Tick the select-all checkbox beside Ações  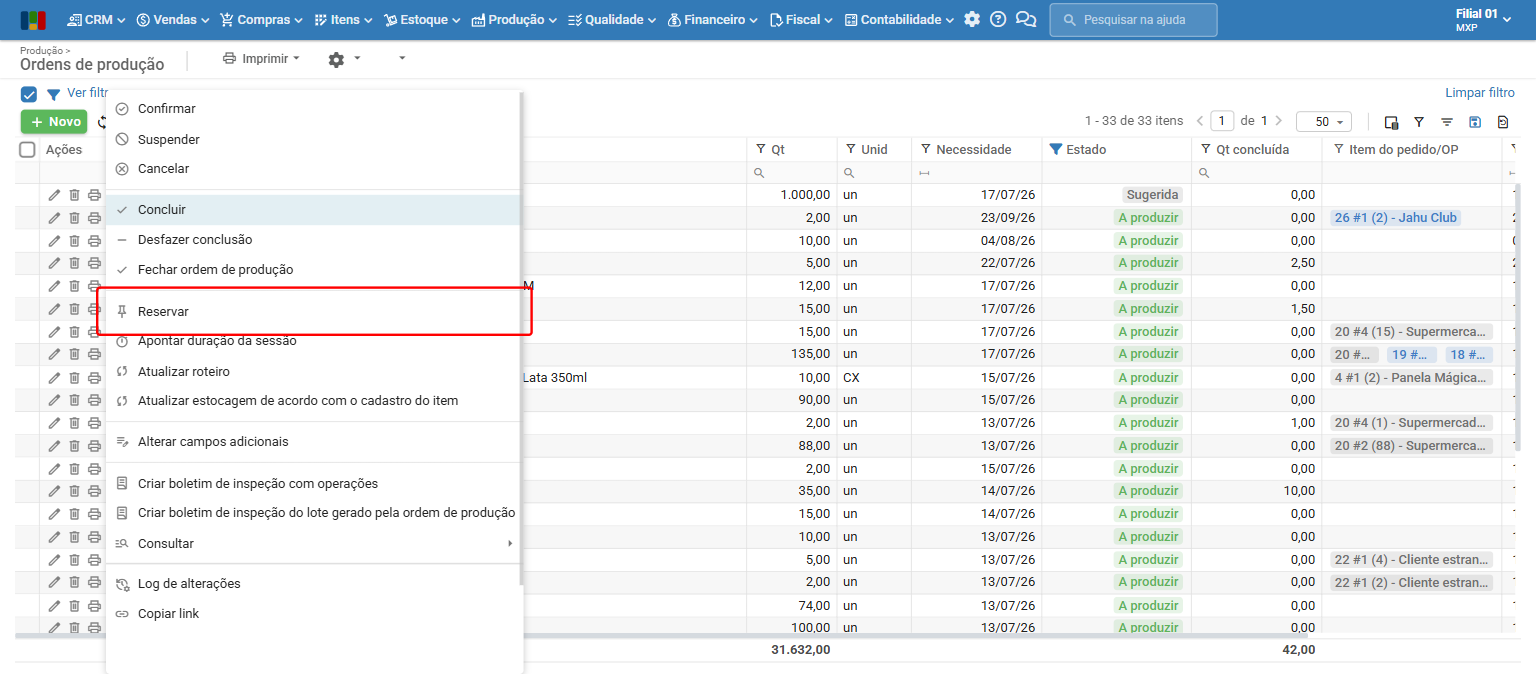click(x=28, y=150)
